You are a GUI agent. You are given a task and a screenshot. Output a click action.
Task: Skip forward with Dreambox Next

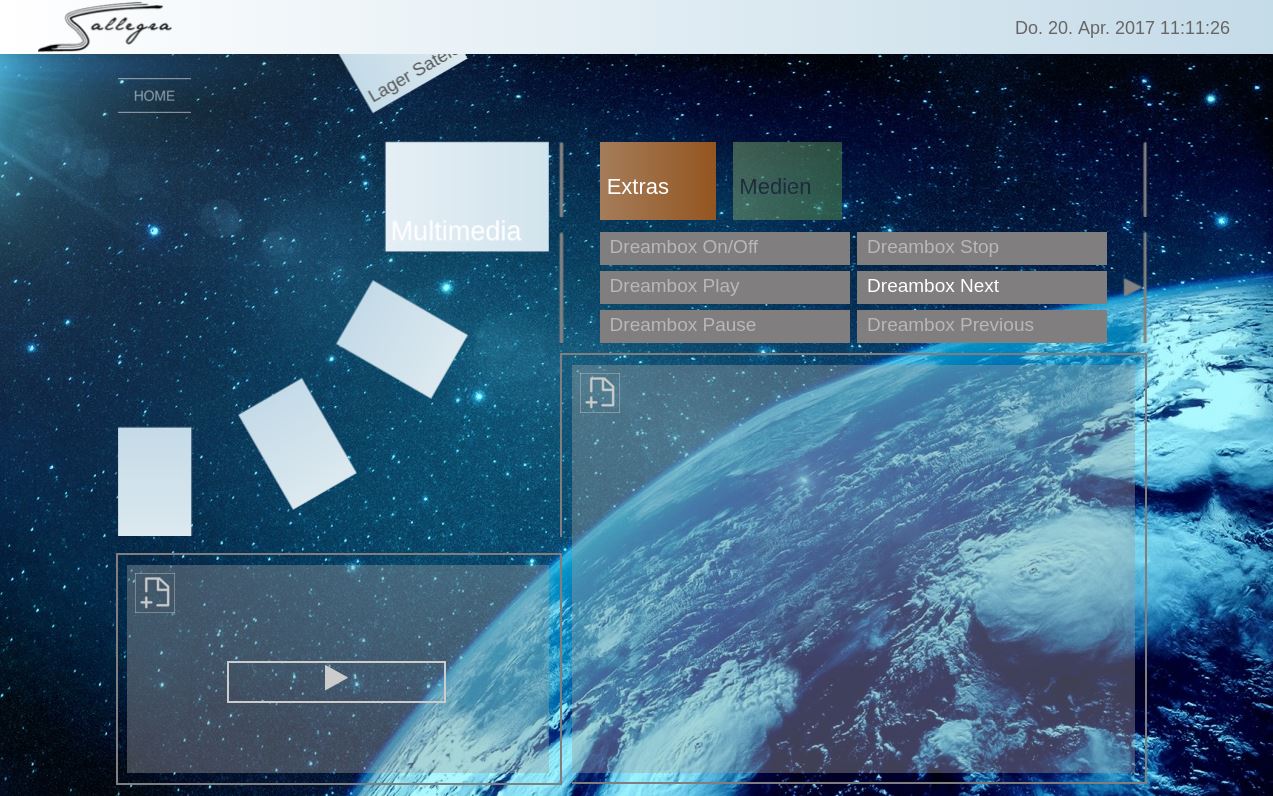coord(982,287)
